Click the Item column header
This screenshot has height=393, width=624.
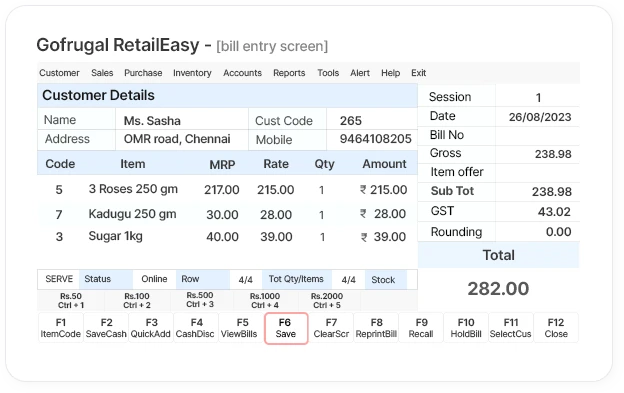click(133, 164)
